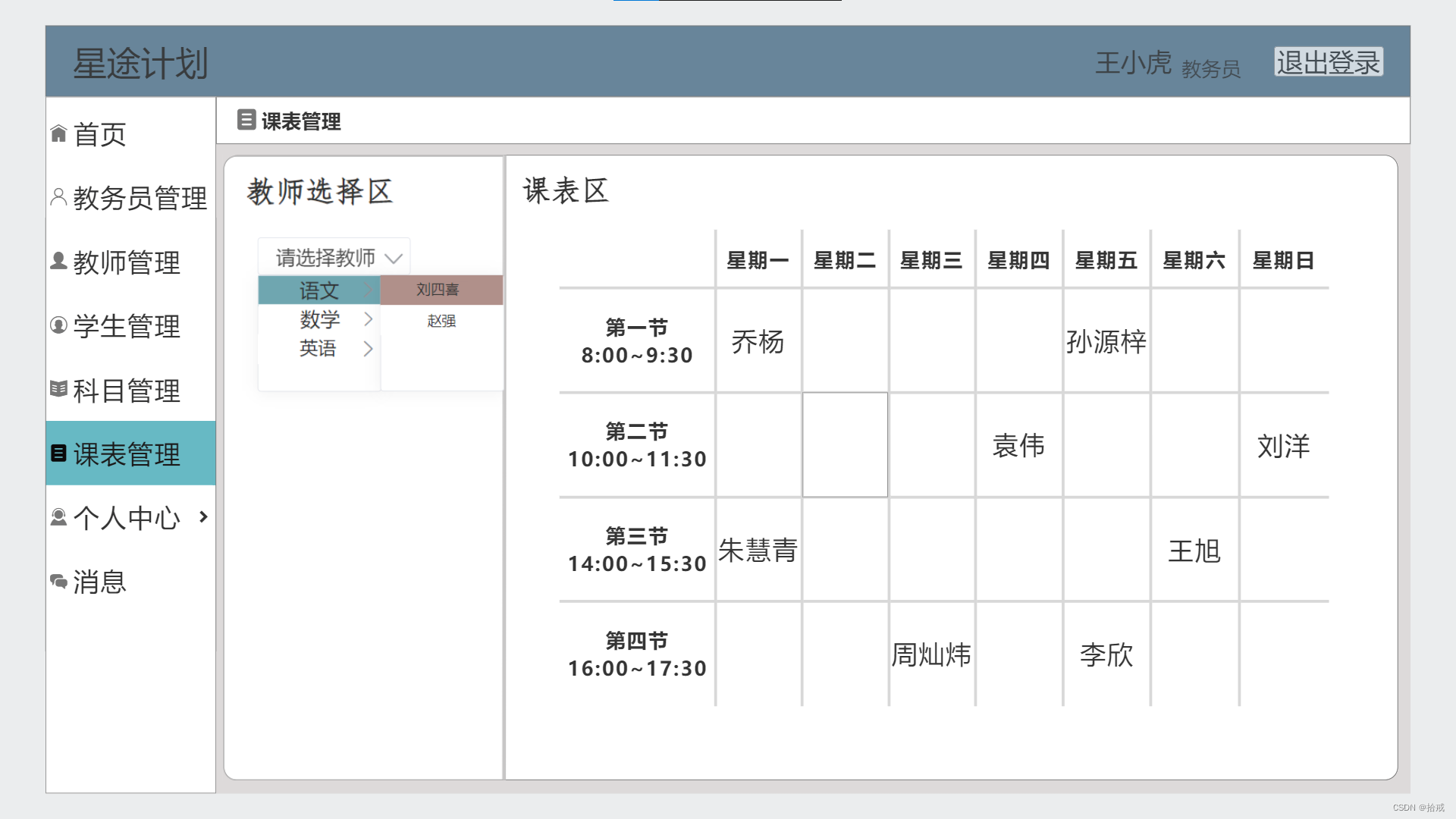The width and height of the screenshot is (1456, 819).
Task: Click the chat bubble icon beside 消息
Action: click(58, 582)
